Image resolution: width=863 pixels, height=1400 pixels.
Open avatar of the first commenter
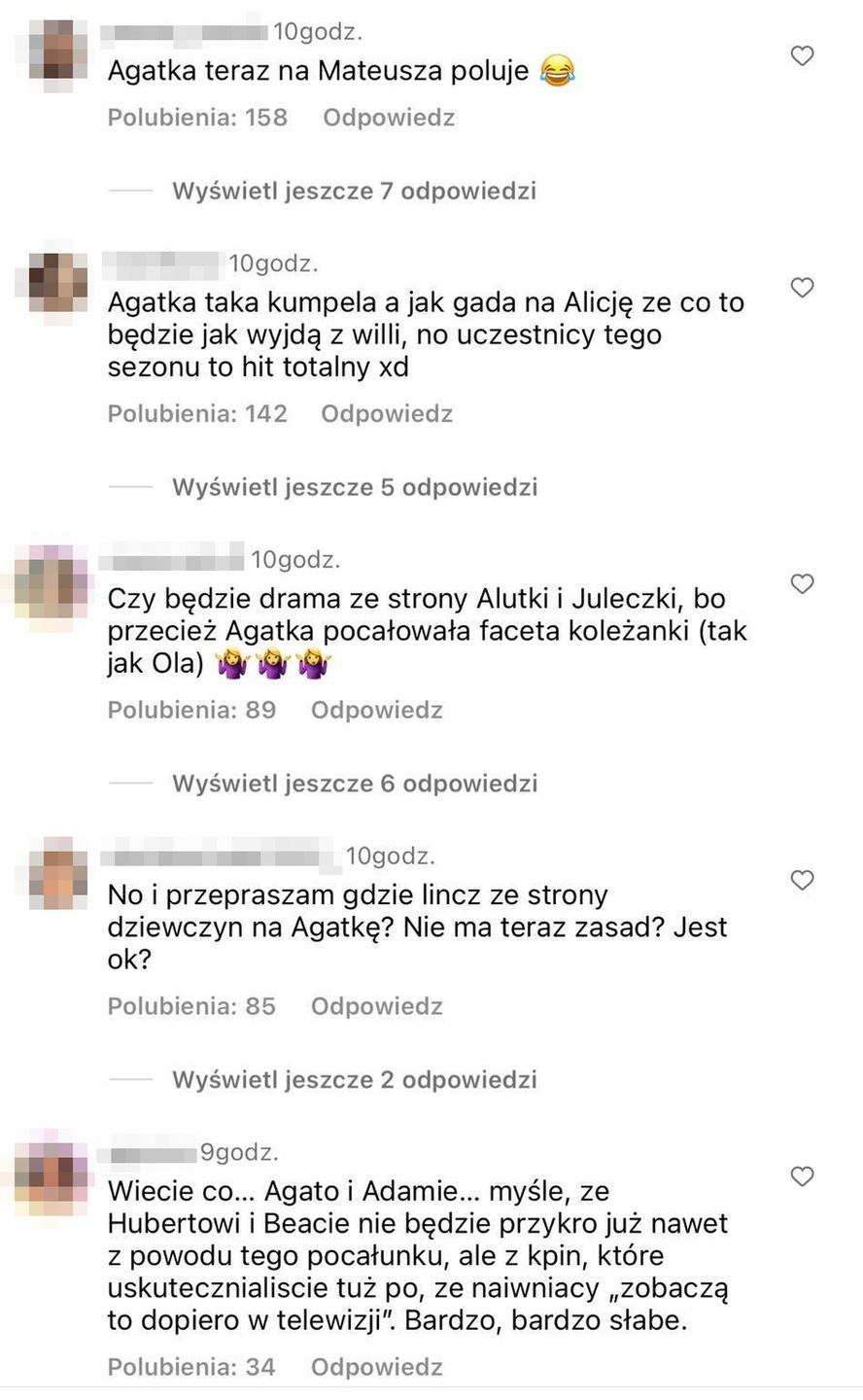click(52, 45)
